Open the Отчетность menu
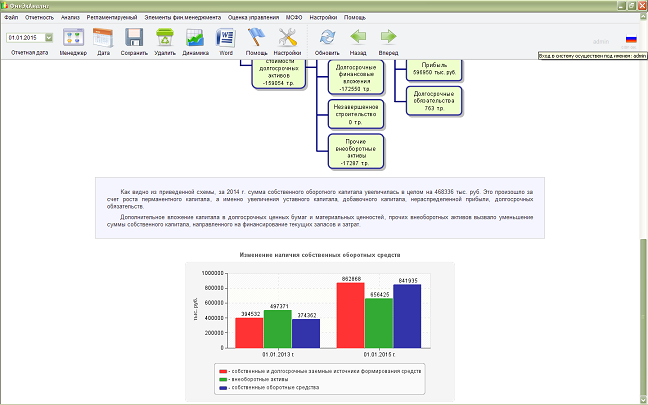 [x=39, y=17]
